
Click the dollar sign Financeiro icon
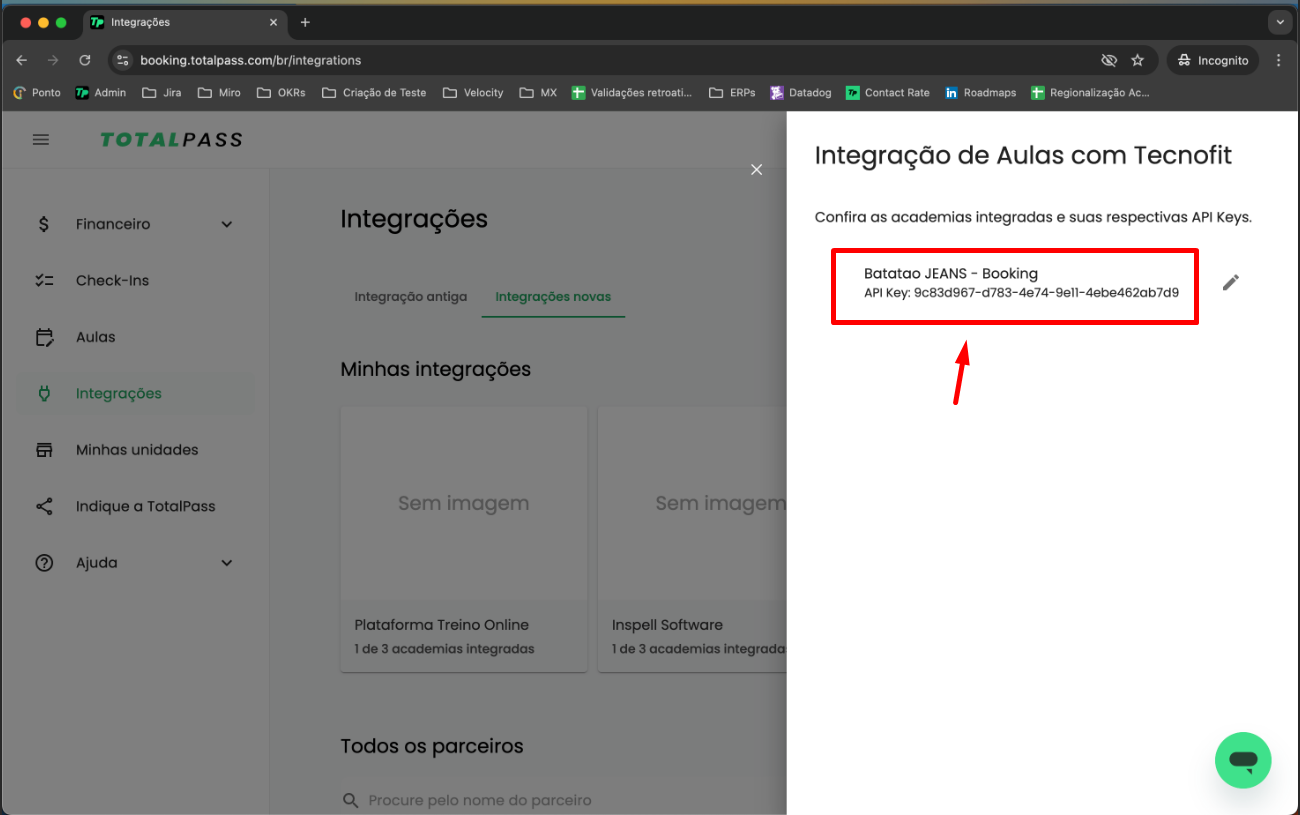44,224
